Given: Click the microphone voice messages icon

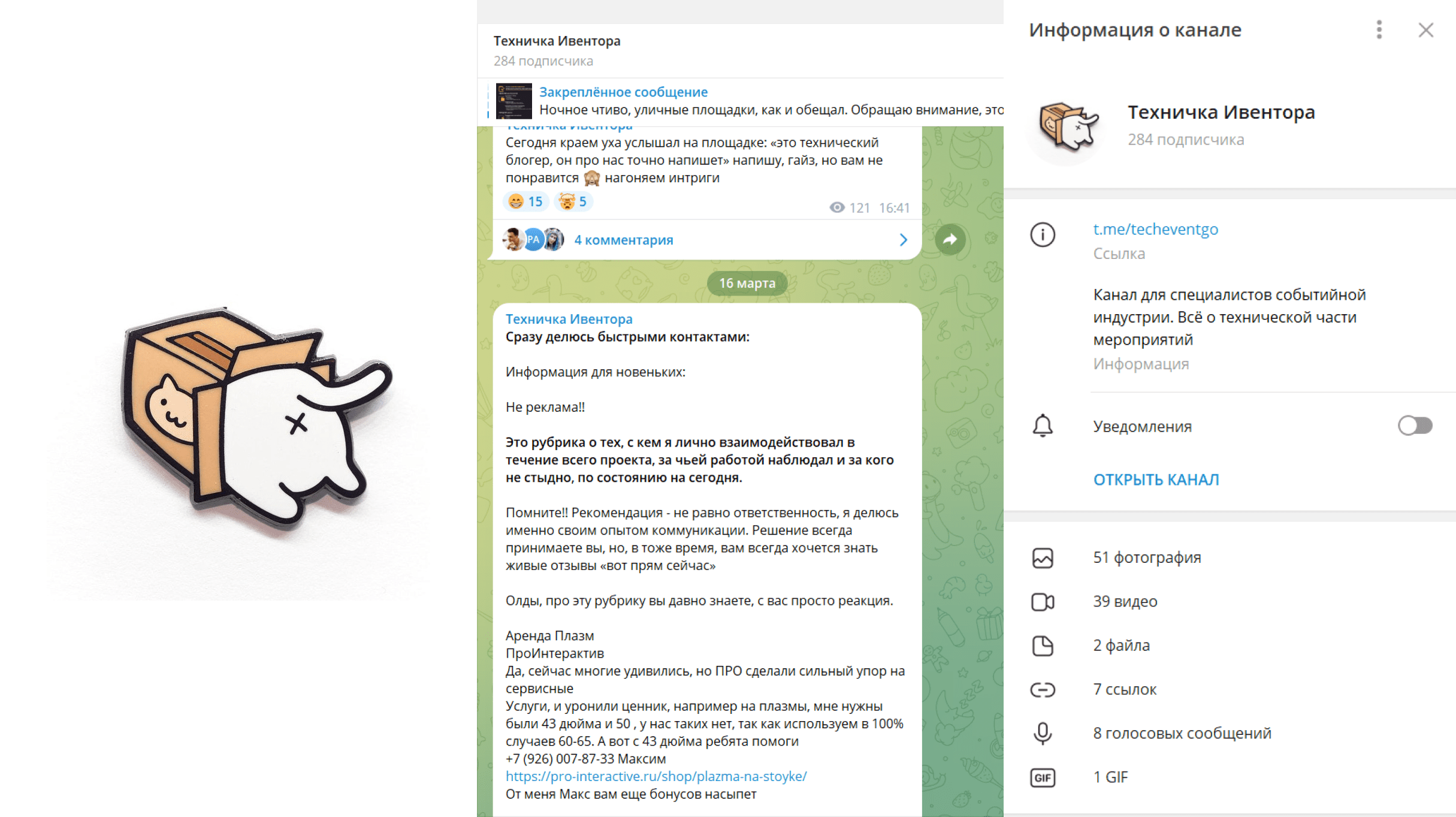Looking at the screenshot, I should click(x=1043, y=733).
